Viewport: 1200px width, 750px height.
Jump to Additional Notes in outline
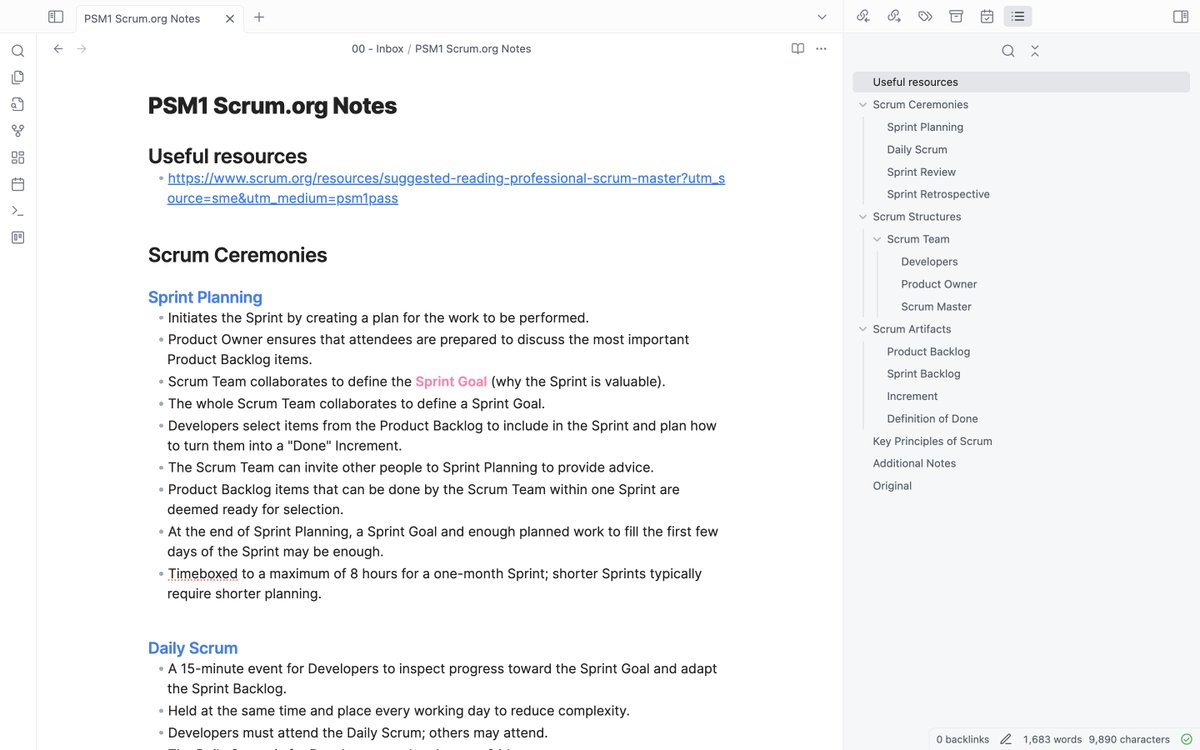tap(914, 463)
